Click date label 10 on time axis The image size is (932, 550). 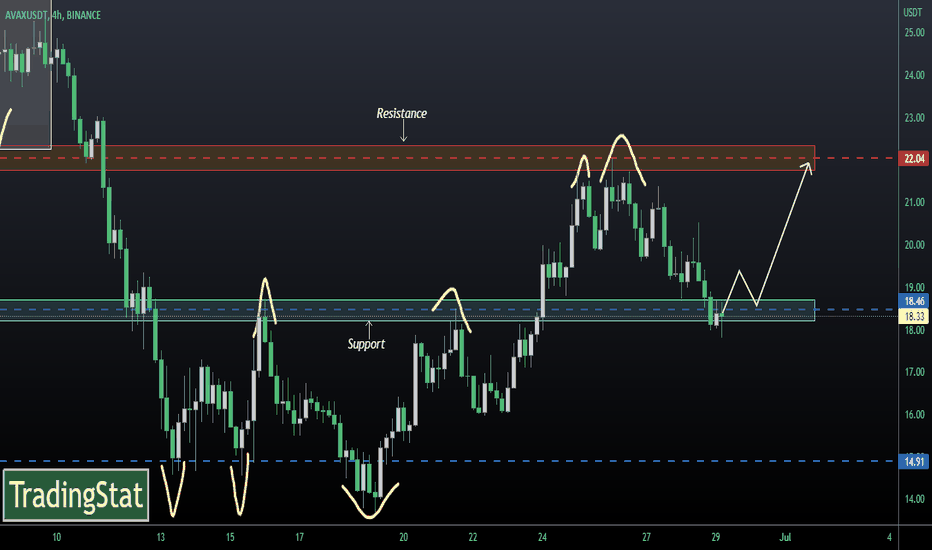[x=56, y=537]
